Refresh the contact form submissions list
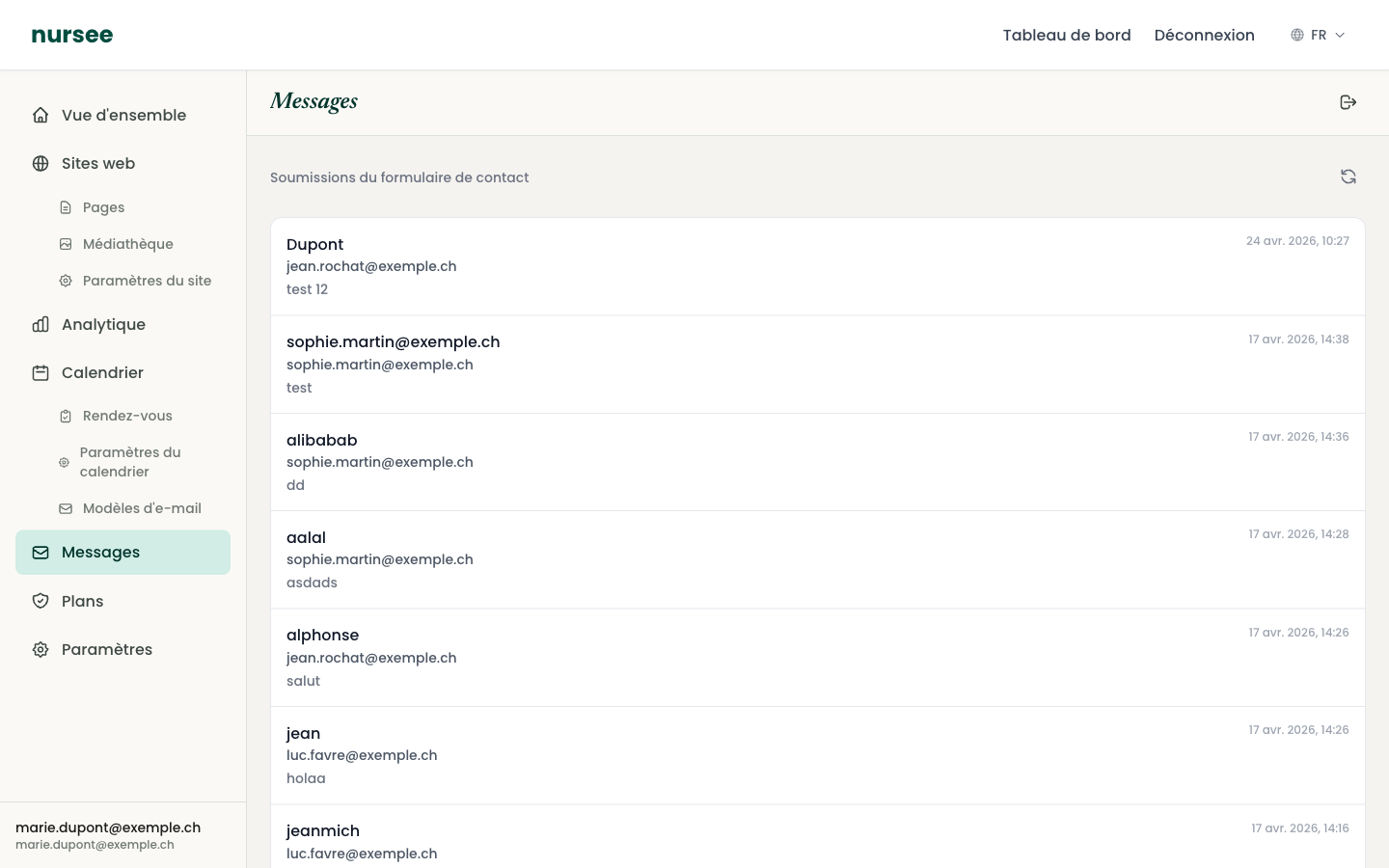Viewport: 1389px width, 868px height. click(1348, 176)
